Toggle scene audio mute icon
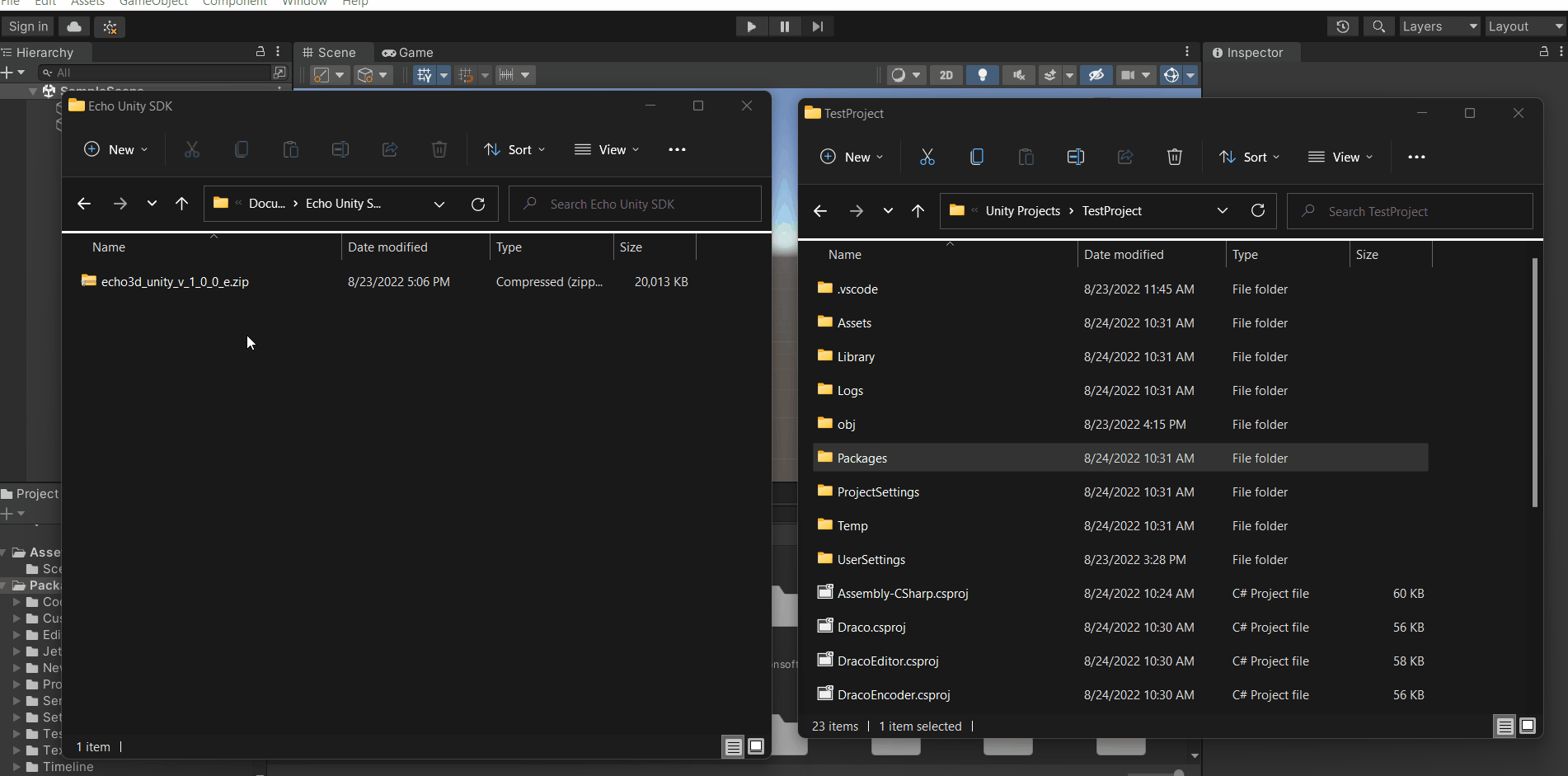Viewport: 1568px width, 776px height. (1019, 75)
